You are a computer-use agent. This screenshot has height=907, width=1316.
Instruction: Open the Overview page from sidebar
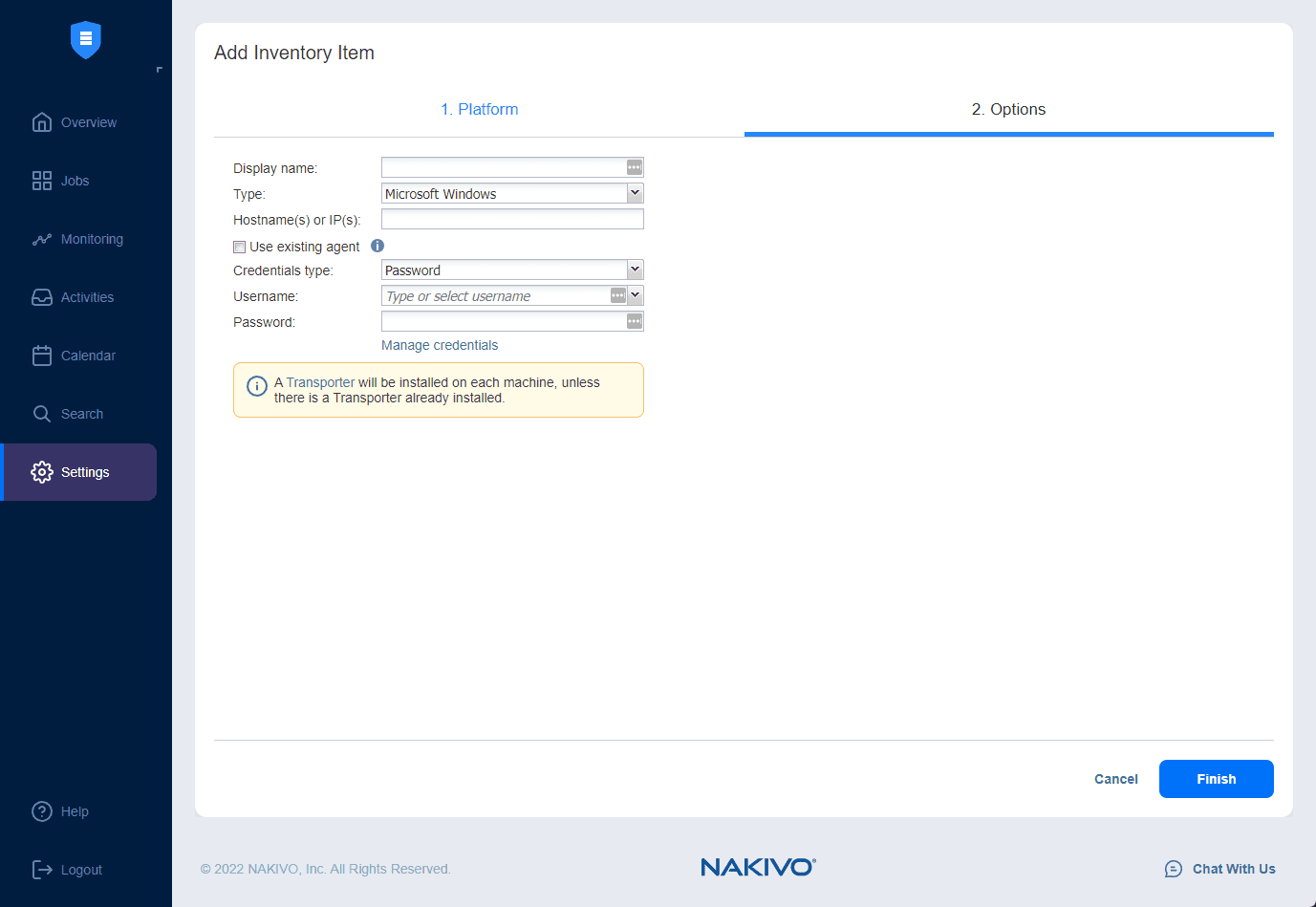74,122
